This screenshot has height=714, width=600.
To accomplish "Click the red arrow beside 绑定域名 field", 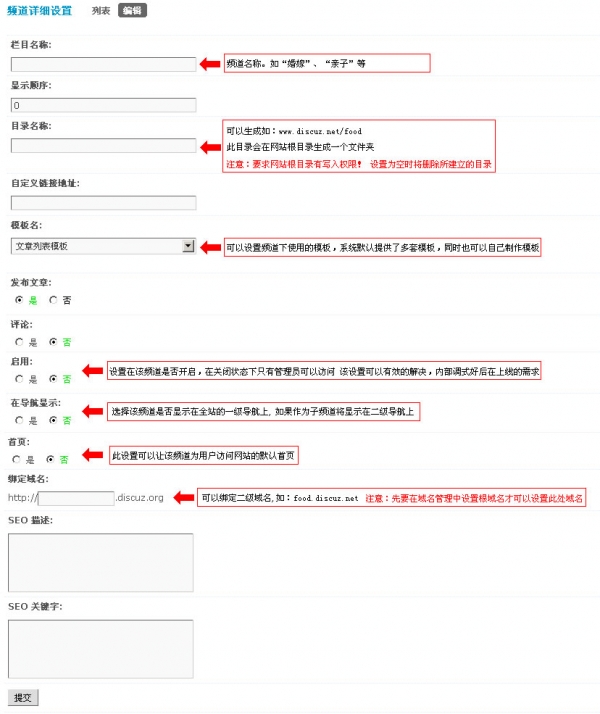I will (182, 497).
